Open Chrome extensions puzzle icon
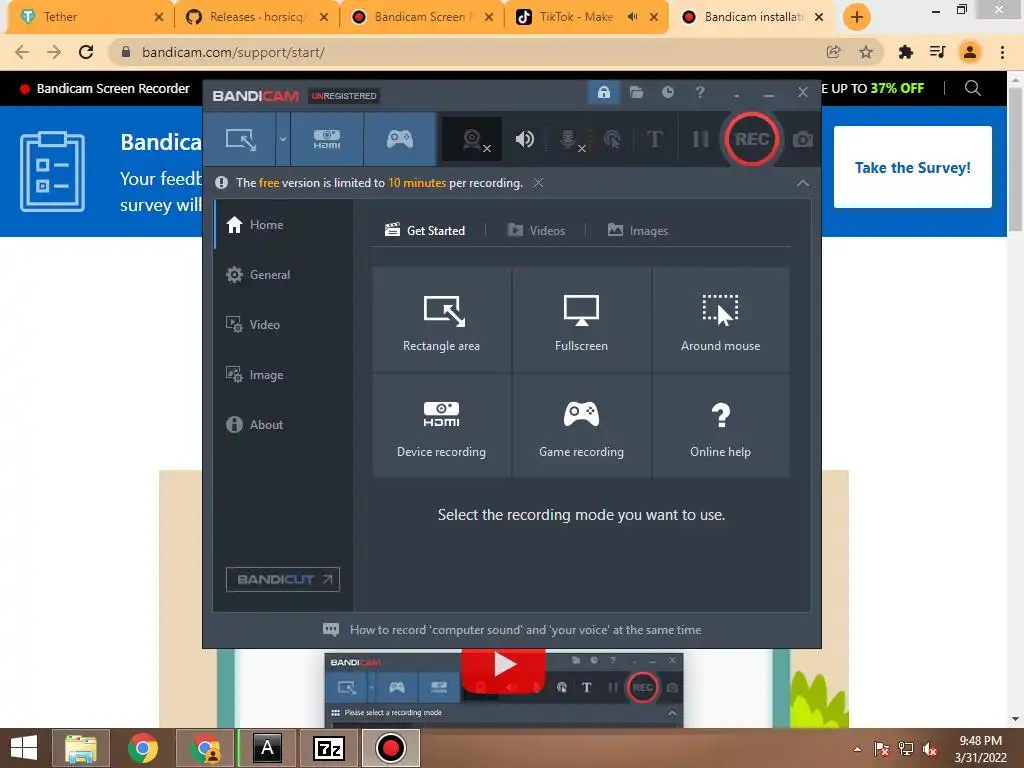This screenshot has height=768, width=1024. click(905, 52)
